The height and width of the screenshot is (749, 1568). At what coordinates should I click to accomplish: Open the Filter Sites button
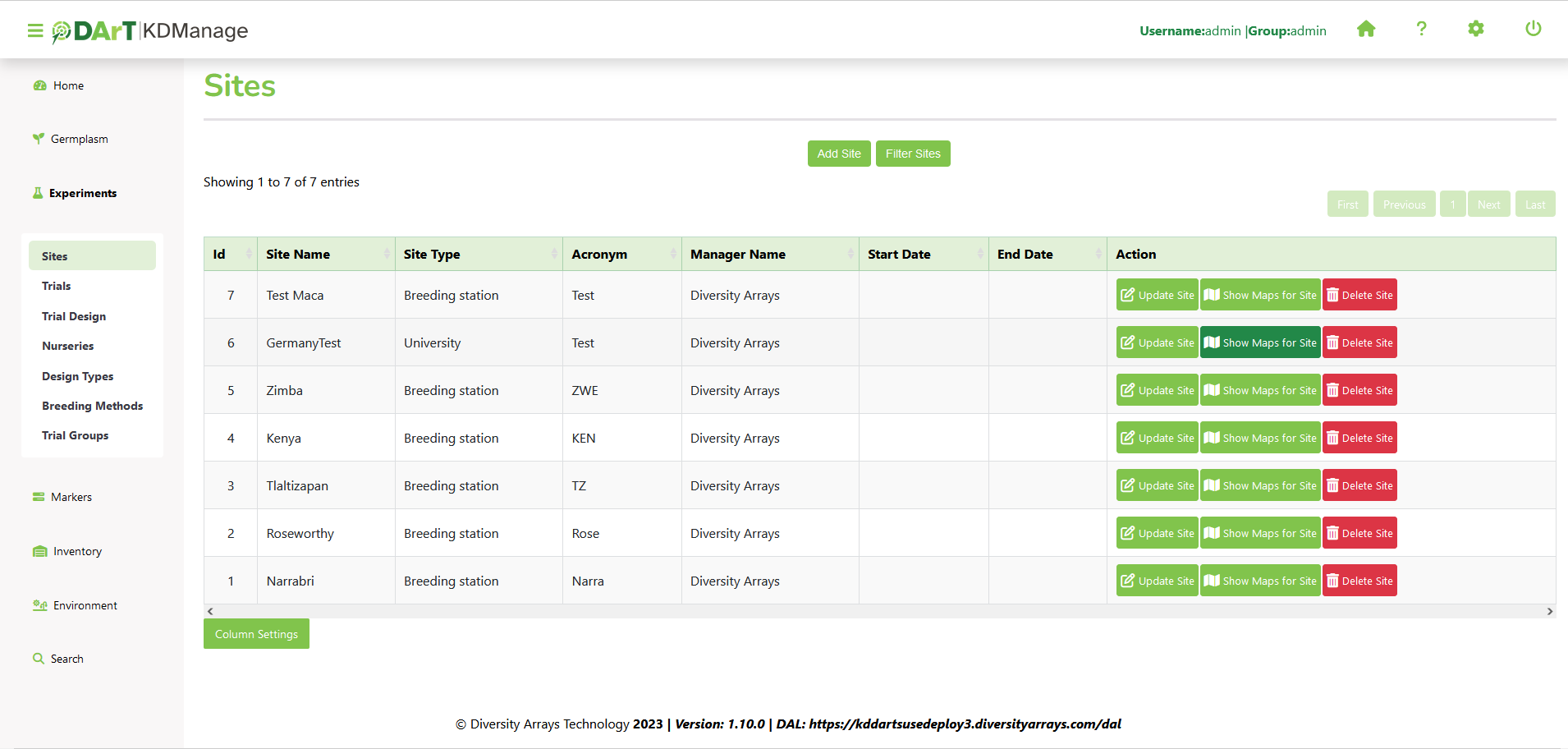913,154
